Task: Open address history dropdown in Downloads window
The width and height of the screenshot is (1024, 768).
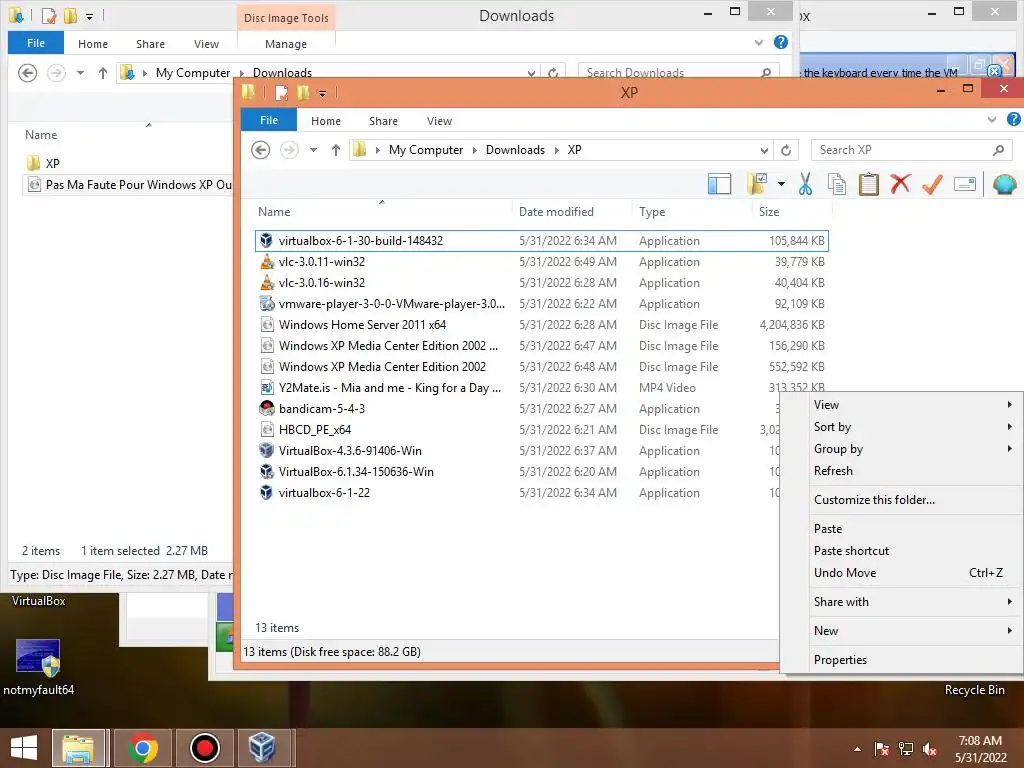Action: tap(532, 72)
